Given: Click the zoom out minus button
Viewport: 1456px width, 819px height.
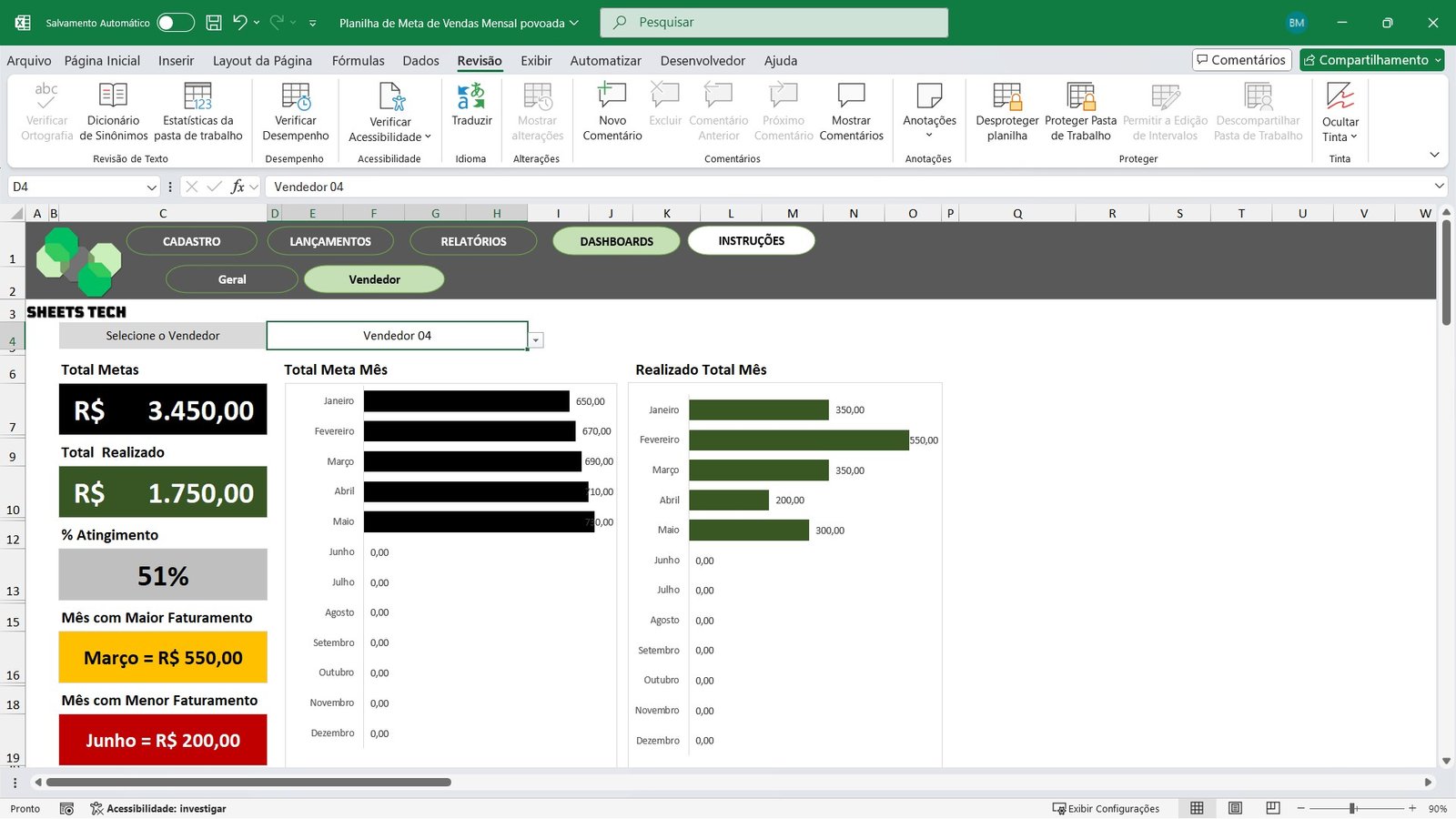Looking at the screenshot, I should click(1301, 808).
